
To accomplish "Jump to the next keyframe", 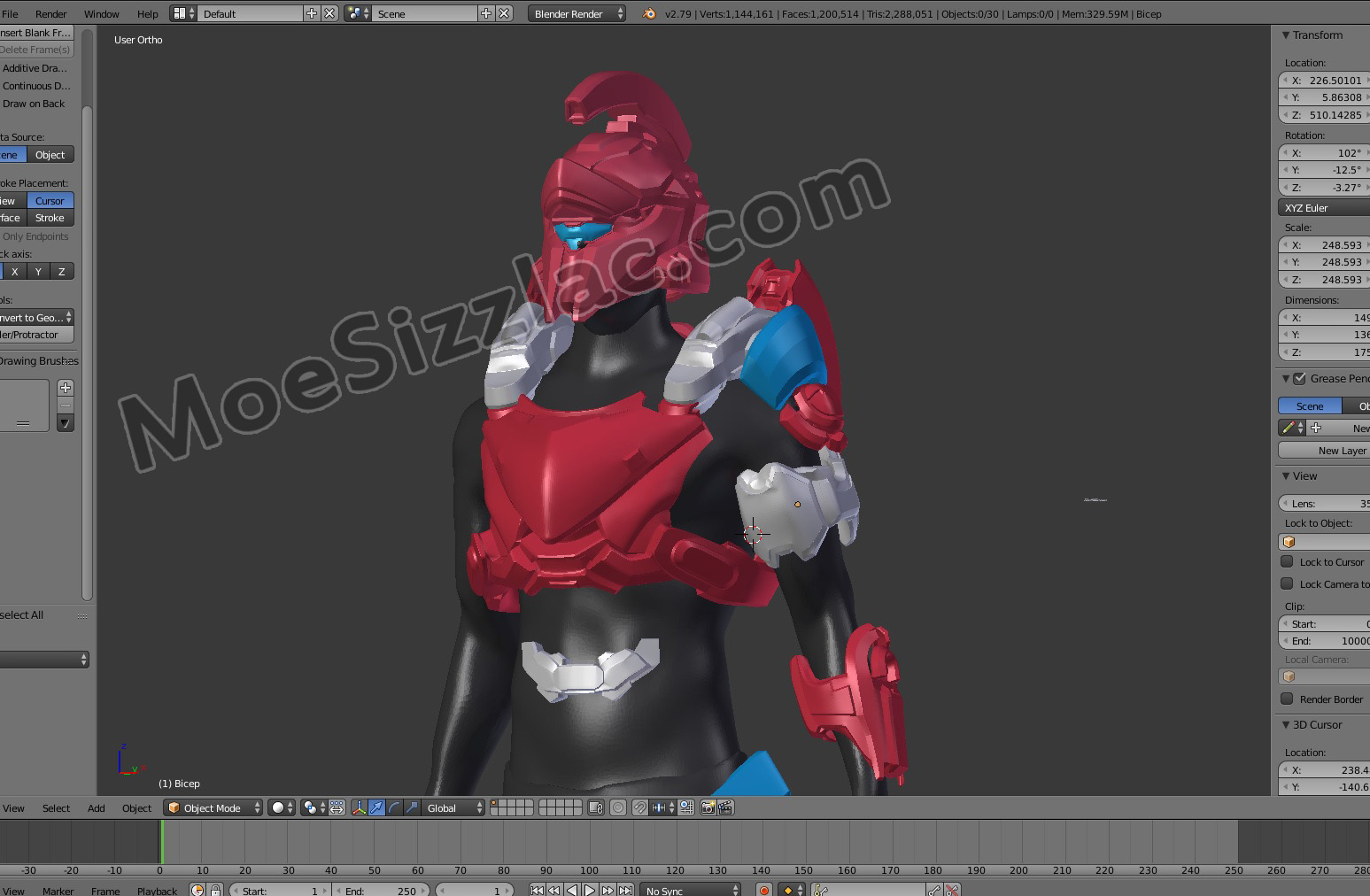I will point(608,890).
